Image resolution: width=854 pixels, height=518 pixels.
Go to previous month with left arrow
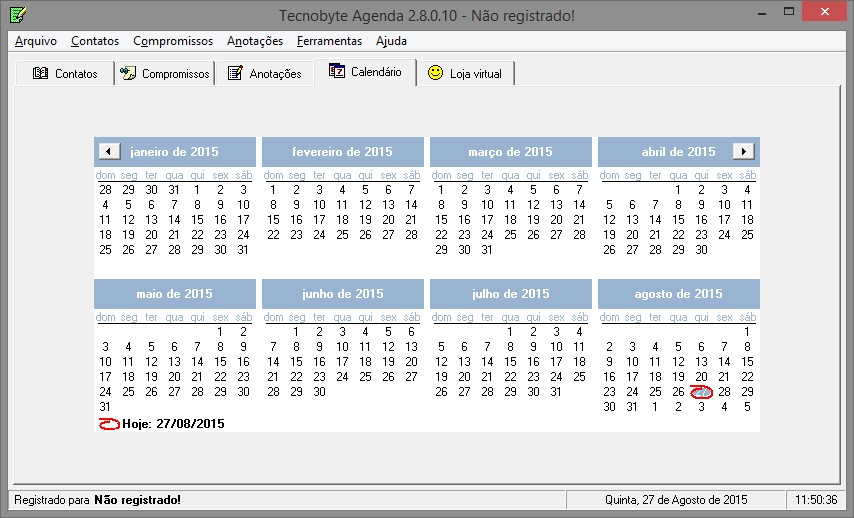(109, 151)
